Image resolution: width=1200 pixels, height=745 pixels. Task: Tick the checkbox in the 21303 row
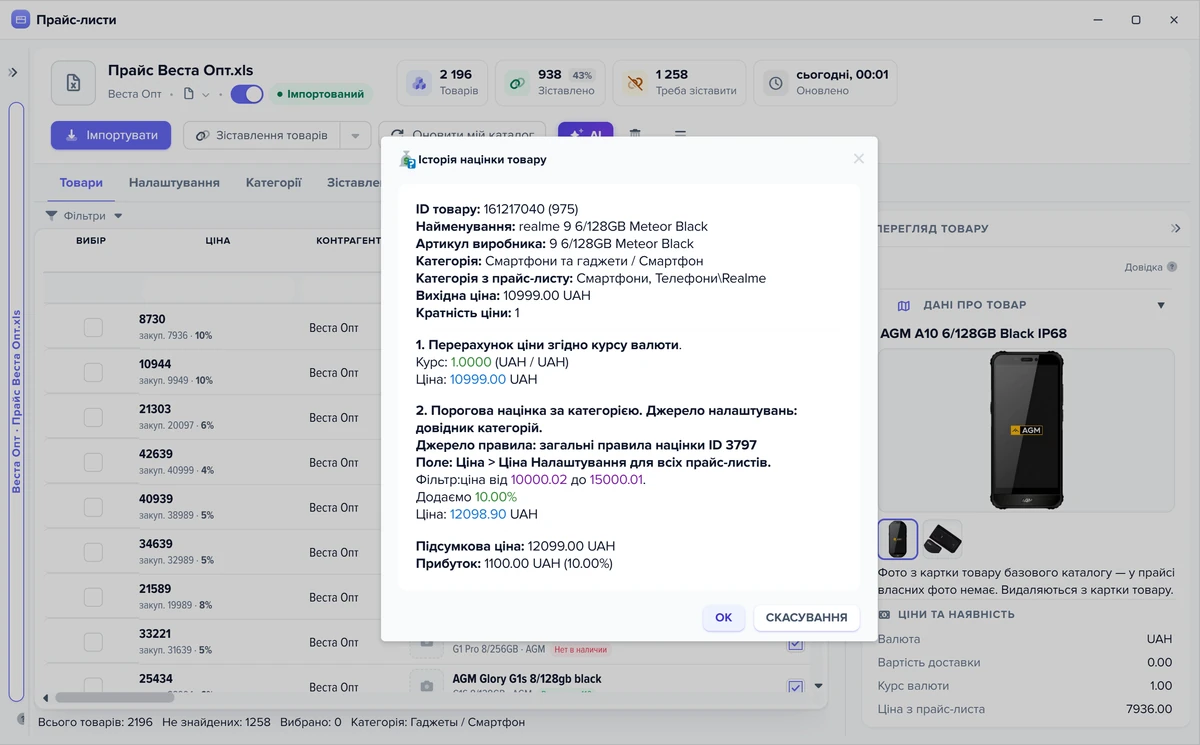pos(93,417)
